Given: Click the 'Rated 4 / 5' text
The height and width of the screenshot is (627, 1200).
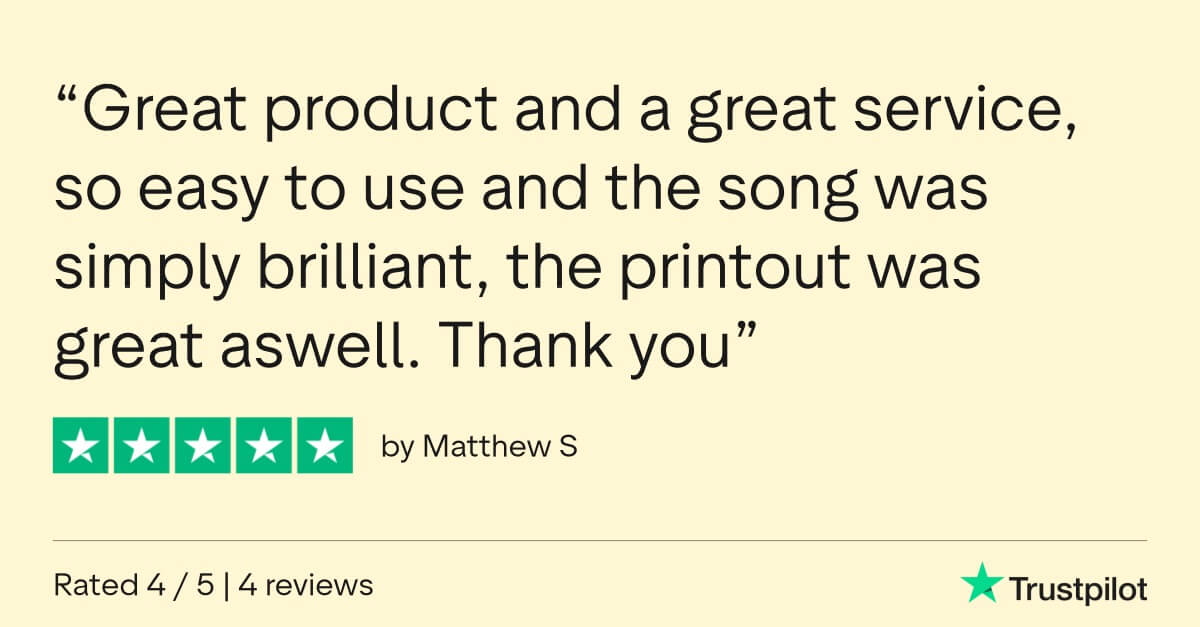Looking at the screenshot, I should point(134,584).
